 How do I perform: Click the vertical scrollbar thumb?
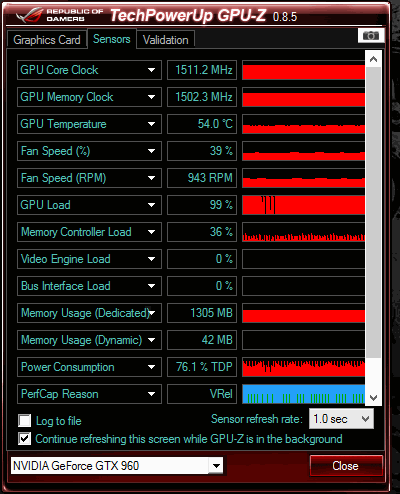click(373, 213)
